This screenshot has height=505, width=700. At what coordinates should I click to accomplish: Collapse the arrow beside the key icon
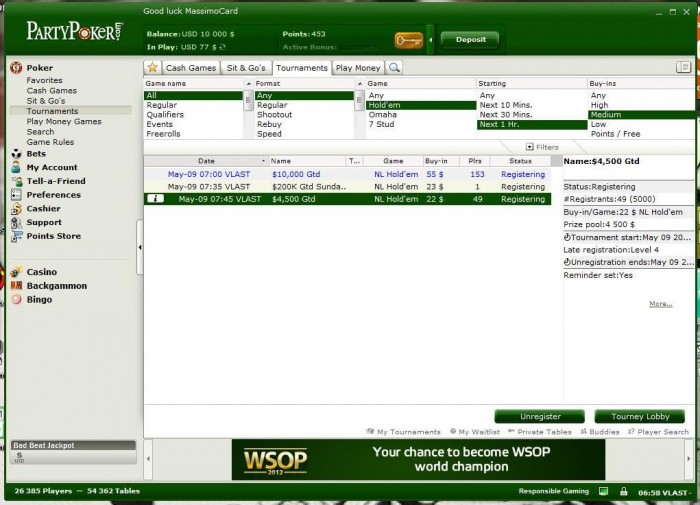(x=430, y=40)
